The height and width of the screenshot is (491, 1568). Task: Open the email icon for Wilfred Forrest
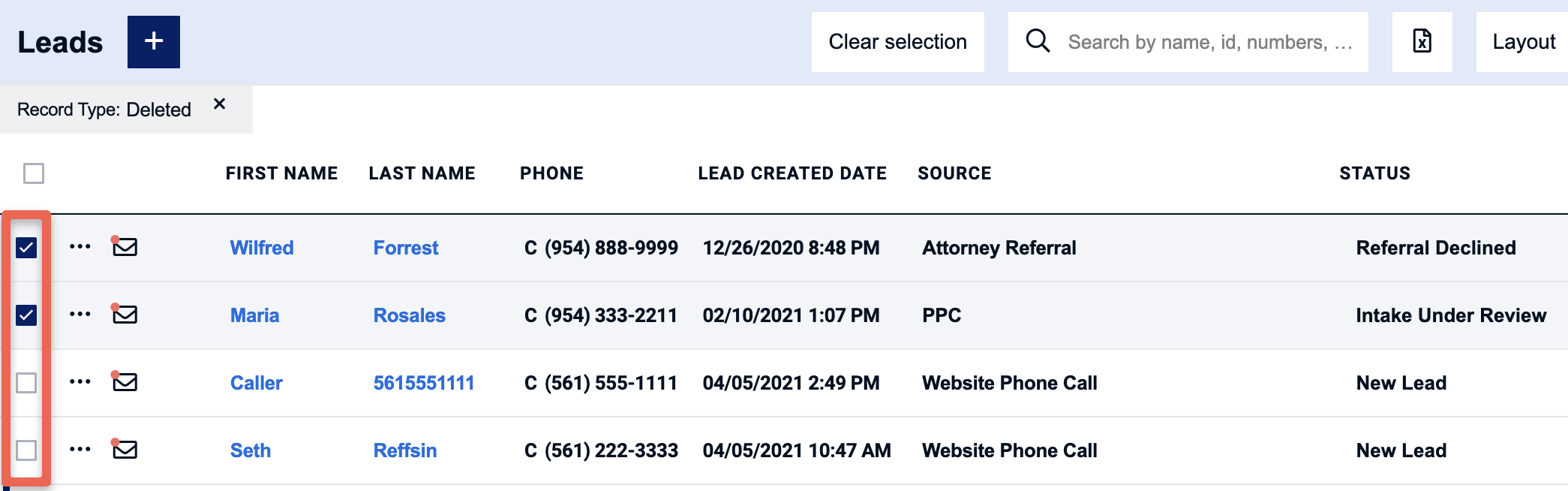click(x=125, y=246)
